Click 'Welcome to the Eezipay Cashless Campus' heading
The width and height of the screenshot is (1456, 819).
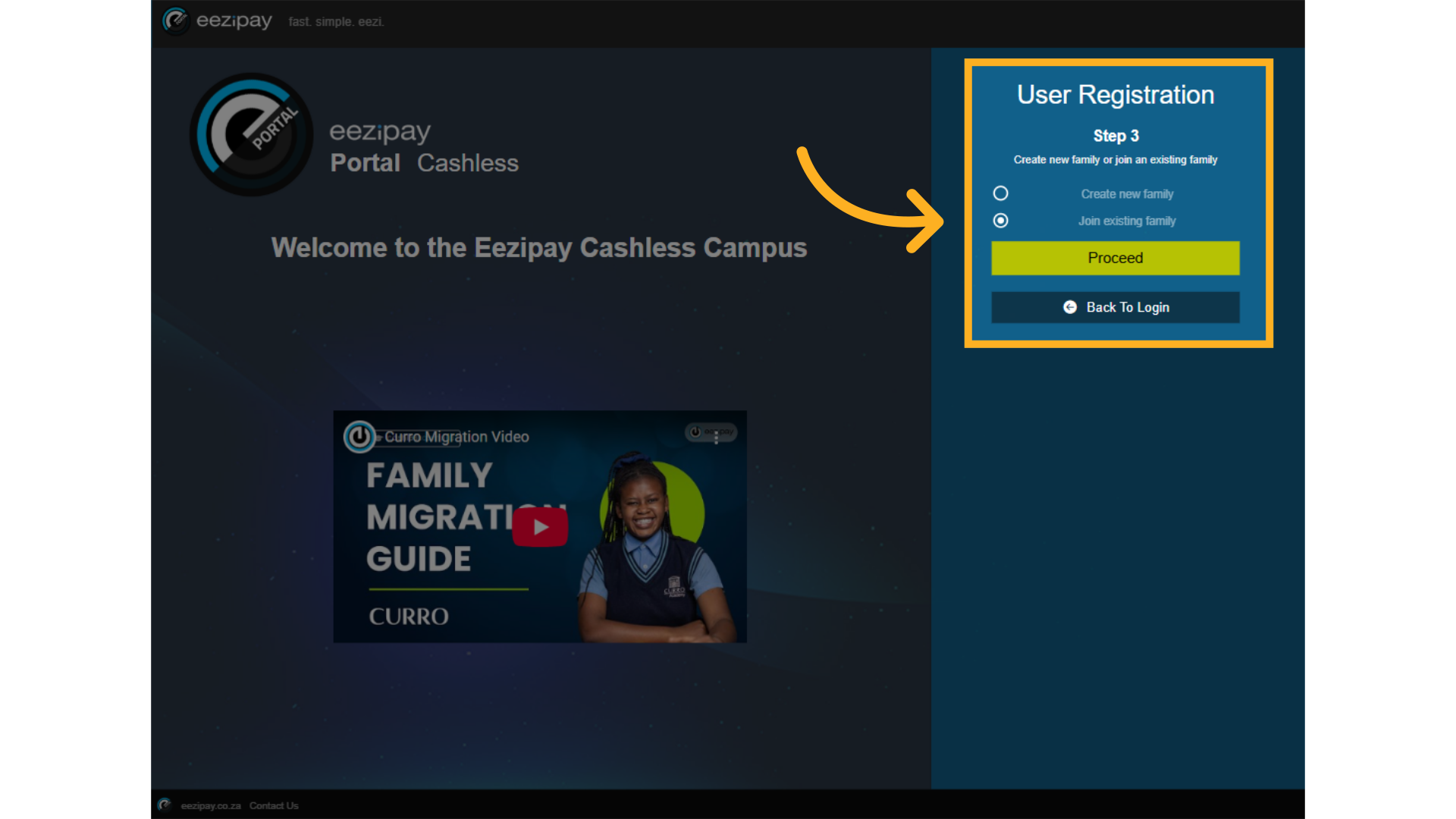(539, 248)
